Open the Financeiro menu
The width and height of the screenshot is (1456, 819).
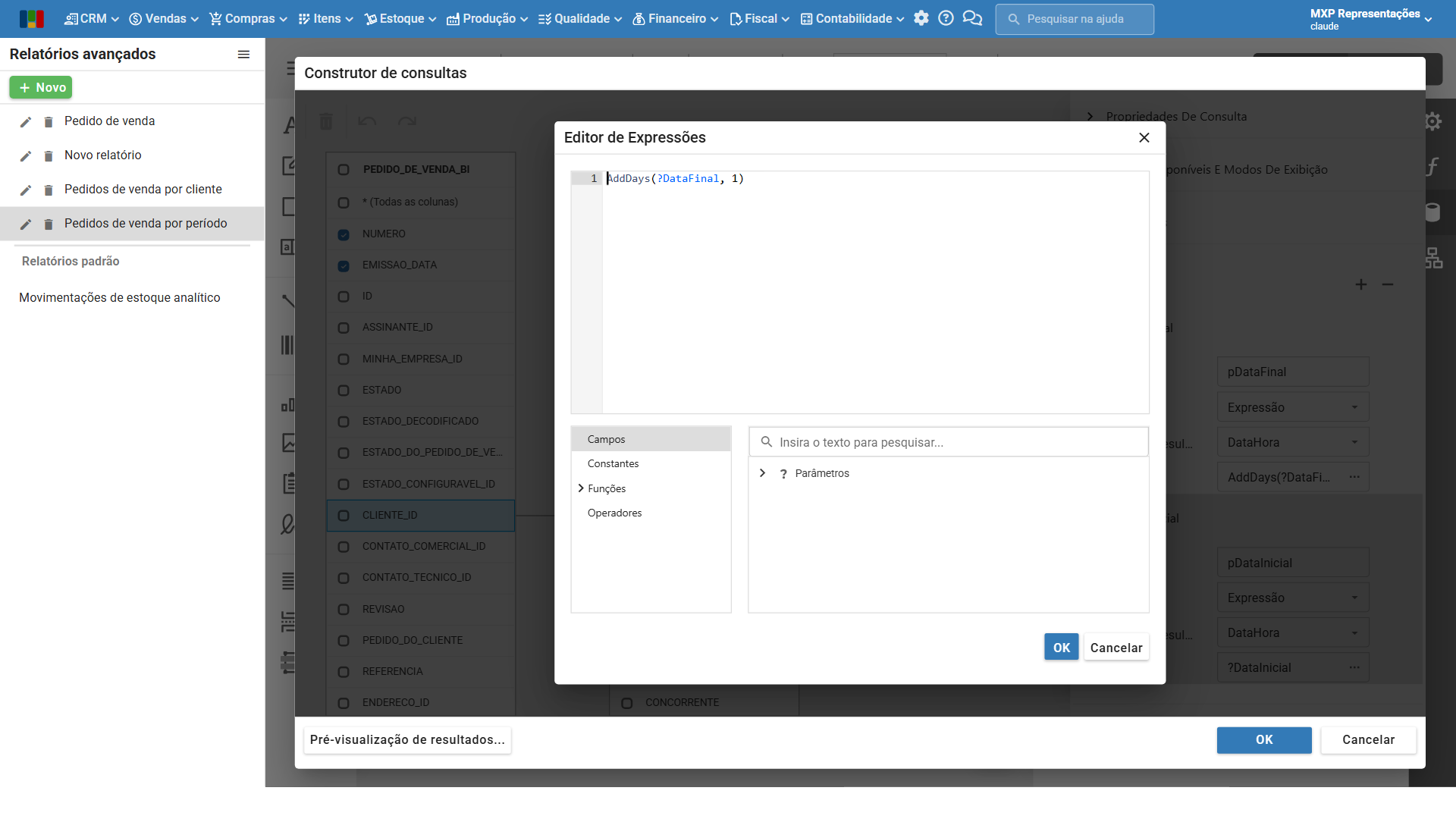tap(676, 18)
